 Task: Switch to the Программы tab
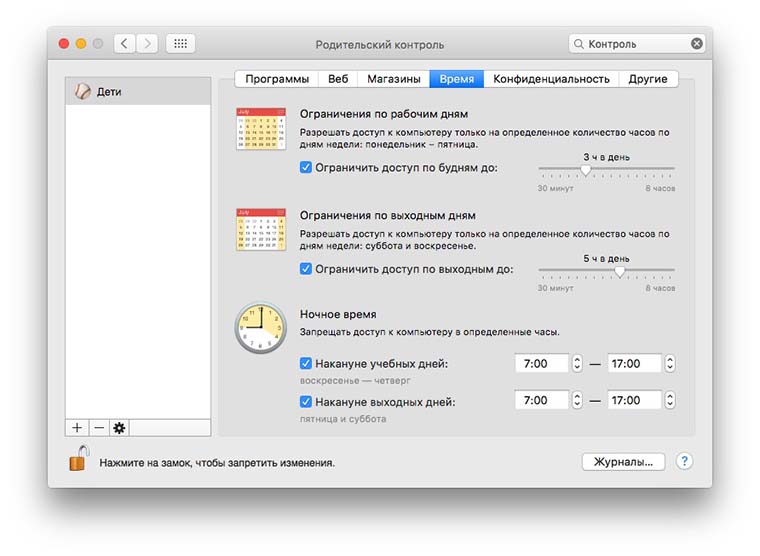(277, 79)
